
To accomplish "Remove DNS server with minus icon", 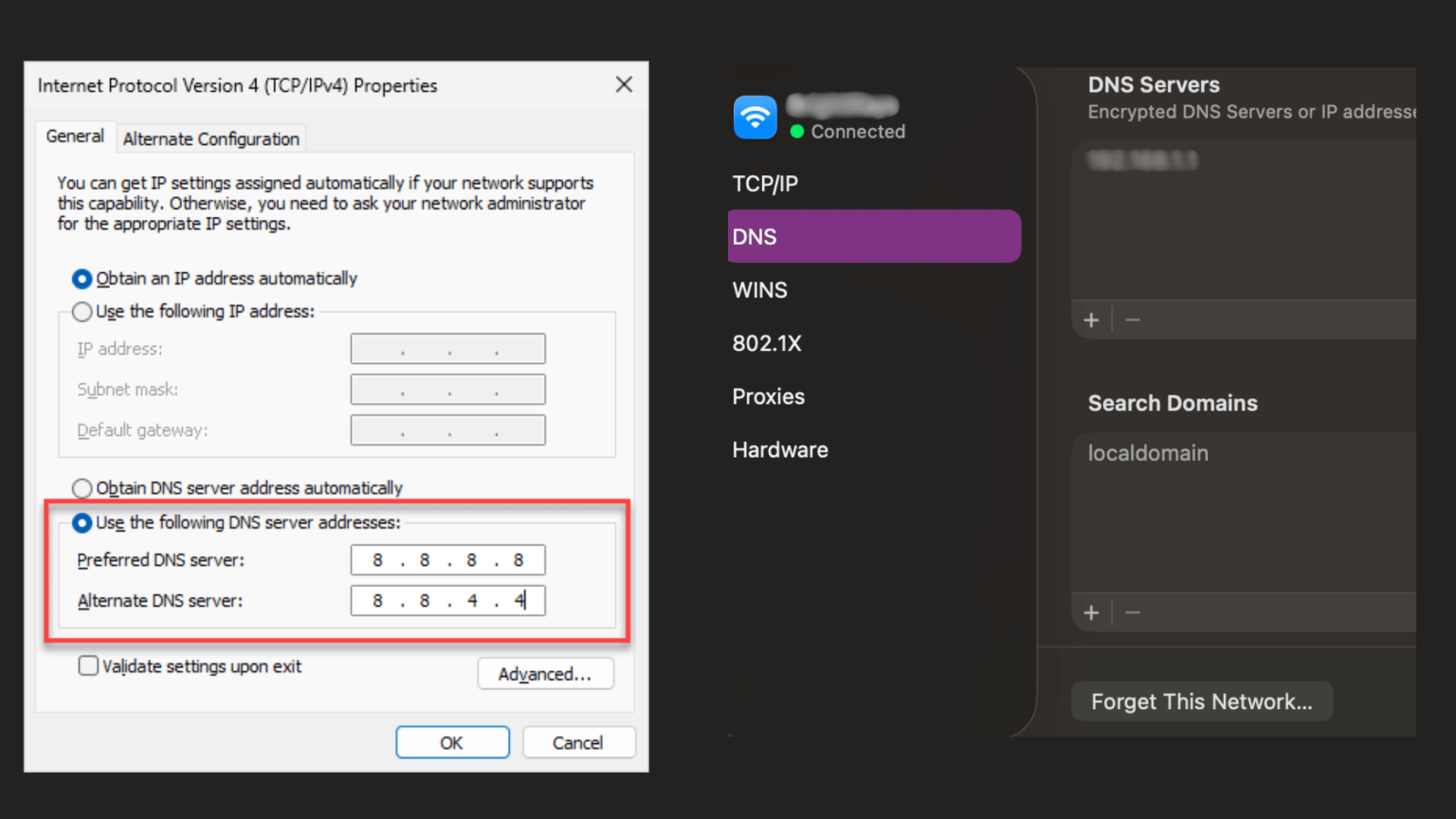I will coord(1133,320).
